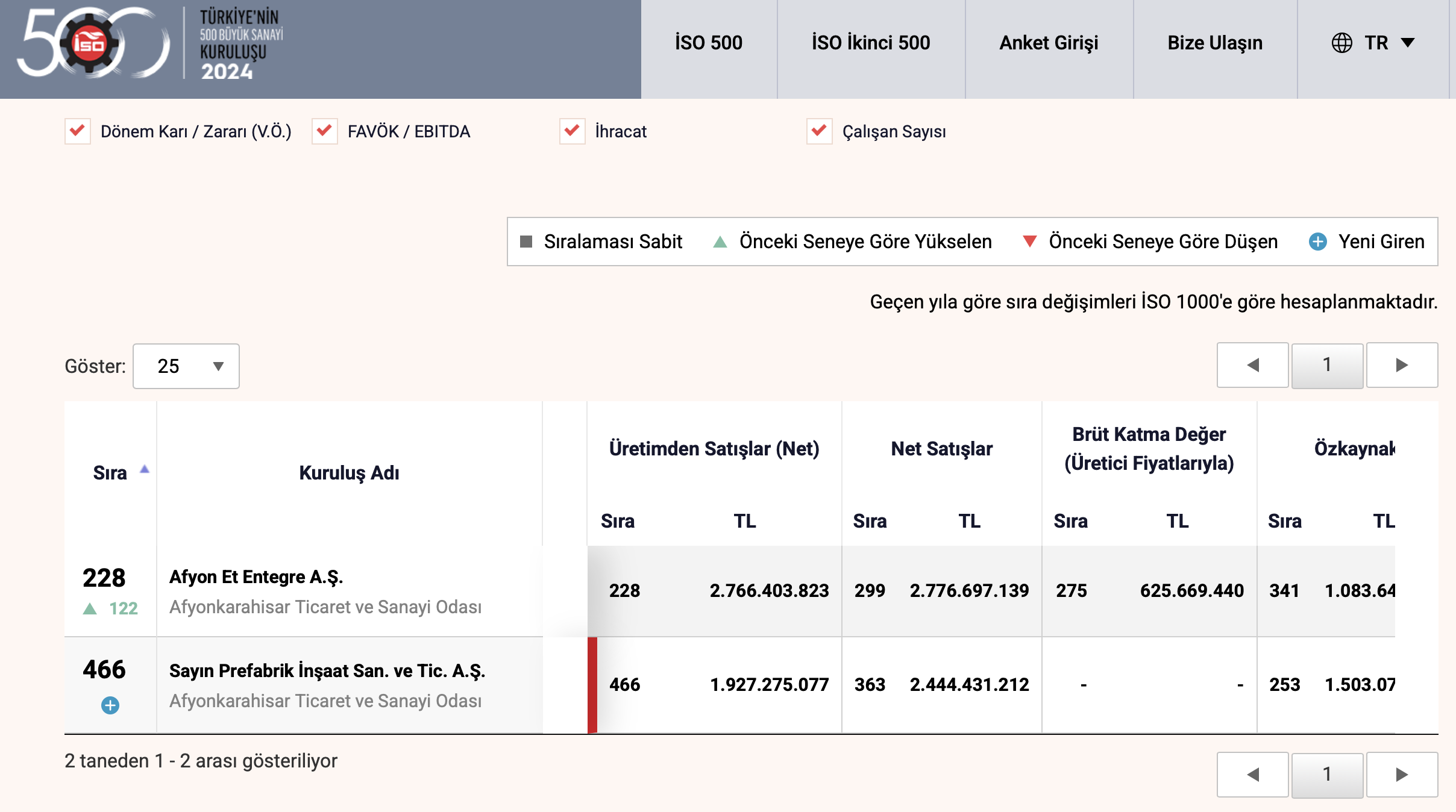
Task: Click the blue plus icon under rank 466
Action: (110, 705)
